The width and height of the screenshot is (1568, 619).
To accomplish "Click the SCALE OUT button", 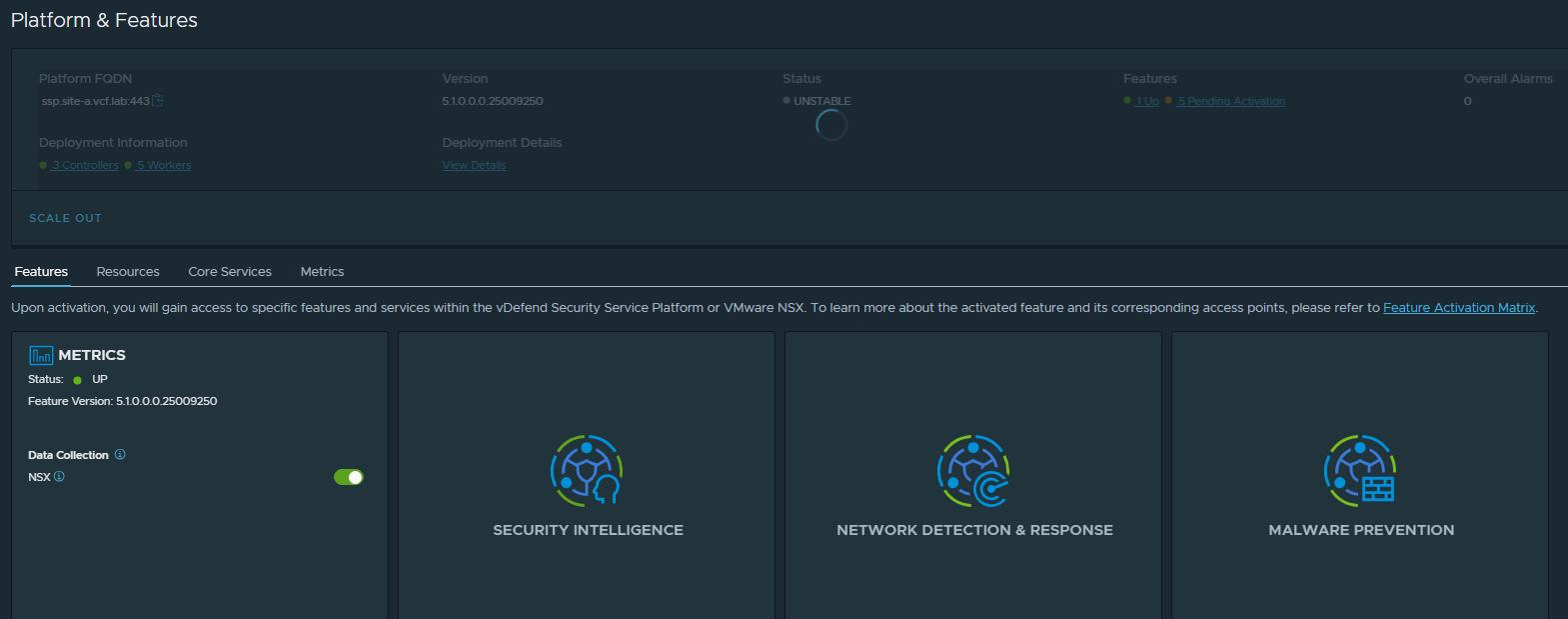I will click(x=65, y=218).
